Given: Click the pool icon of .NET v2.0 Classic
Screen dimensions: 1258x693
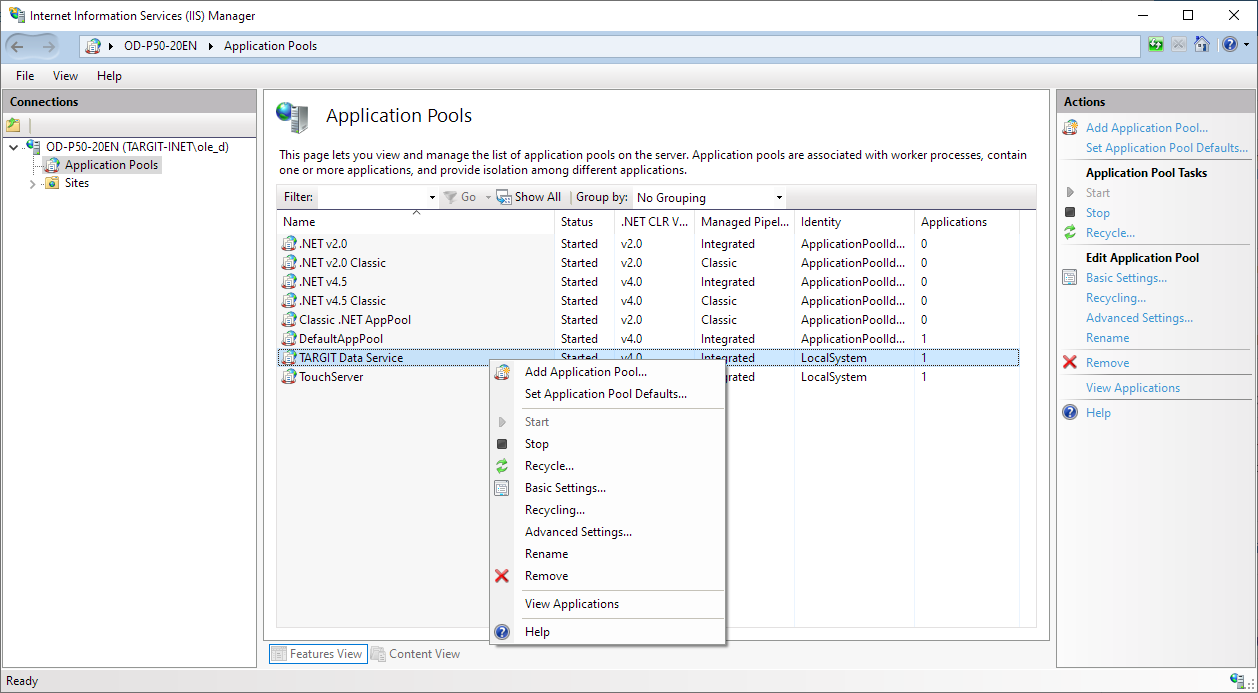Looking at the screenshot, I should click(x=290, y=262).
